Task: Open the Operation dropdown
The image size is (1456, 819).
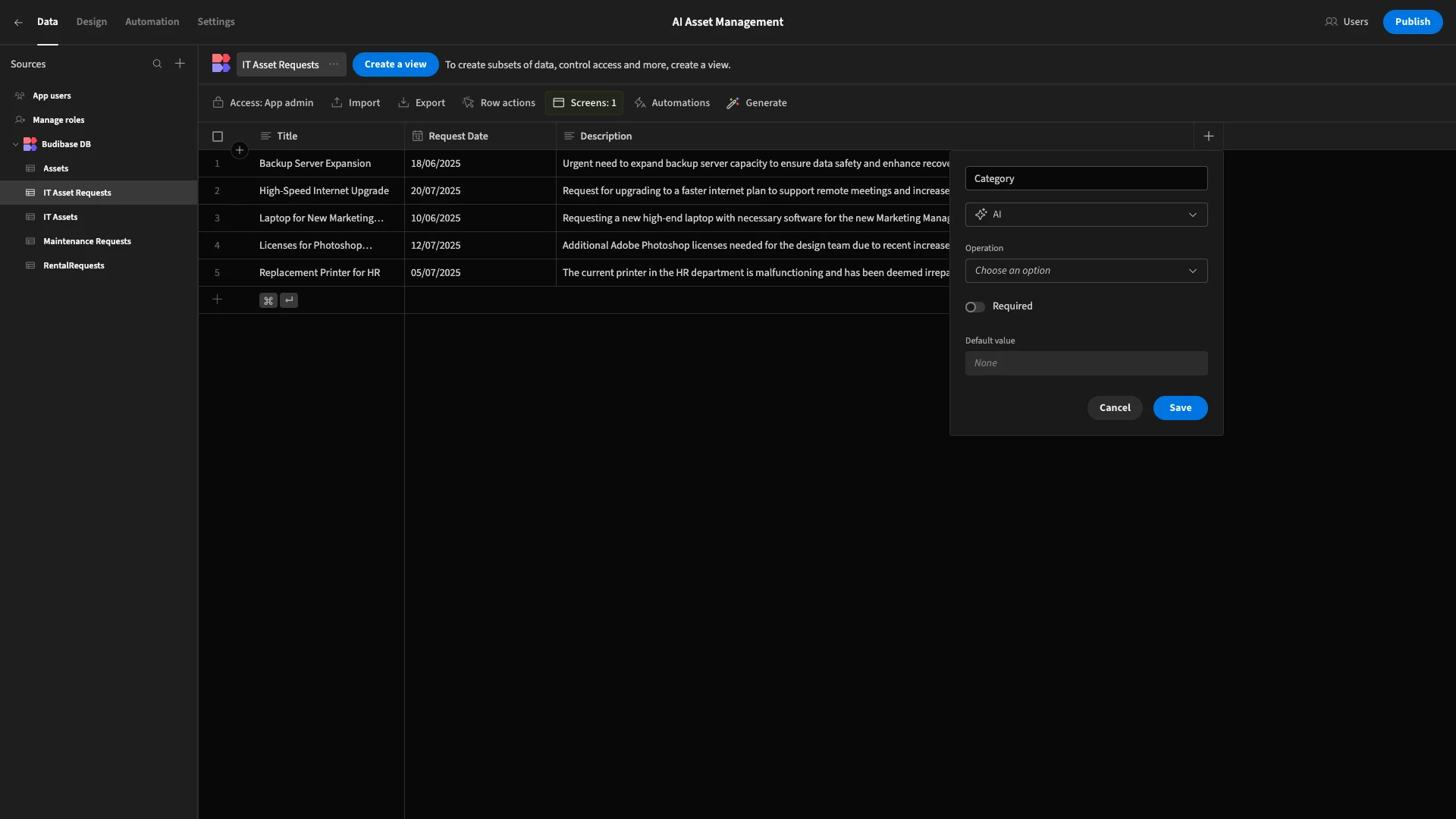Action: click(1086, 271)
